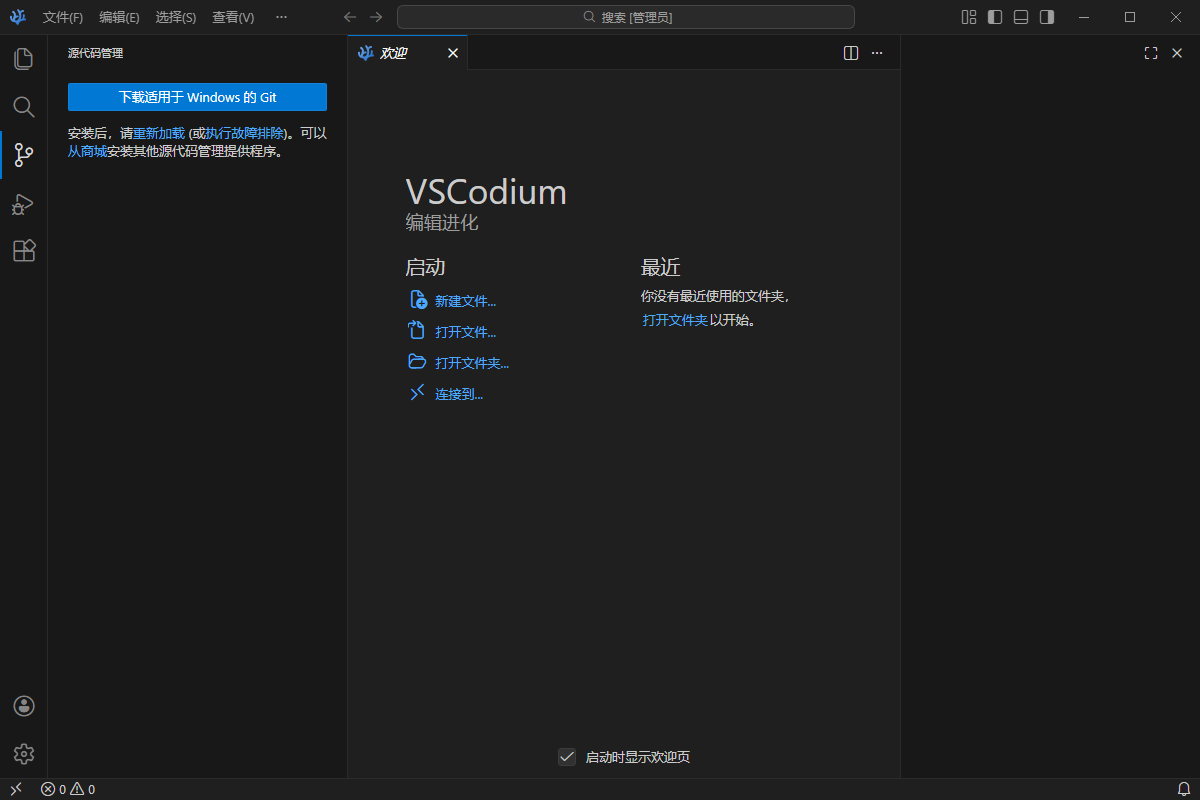This screenshot has width=1200, height=800.
Task: Toggle the panel visibility icon in title bar
Action: (x=1020, y=17)
